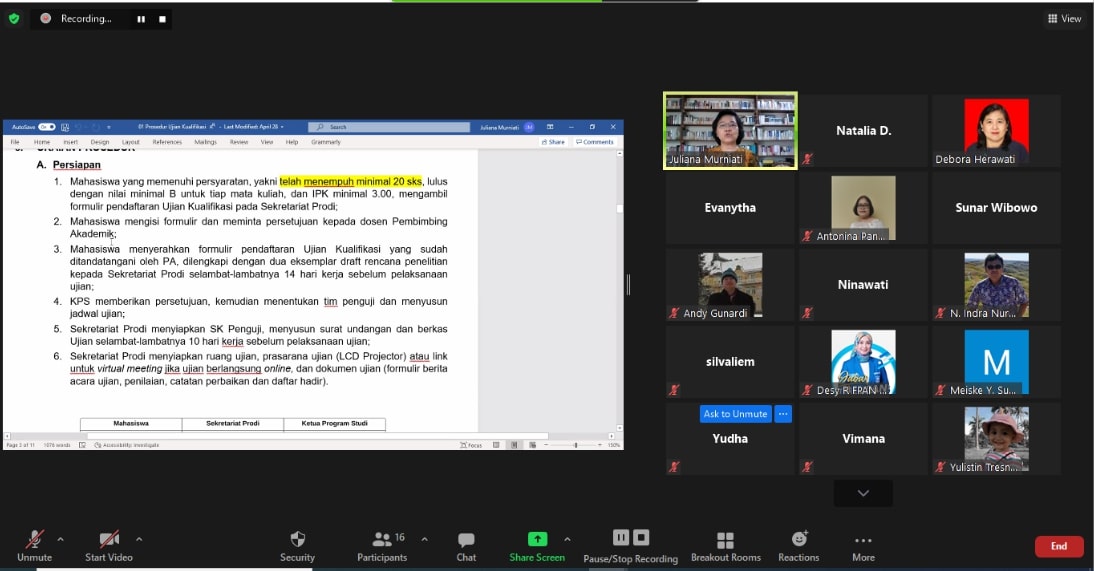Pause the recording from bottom toolbar

620,537
